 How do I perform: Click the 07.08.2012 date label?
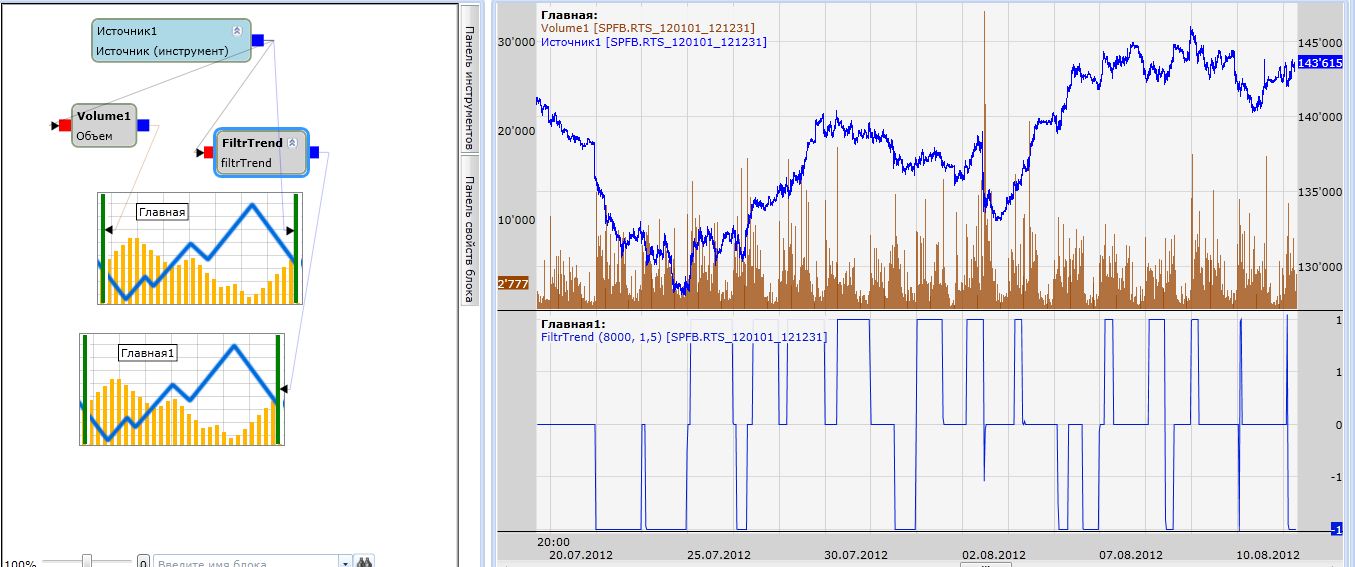(1132, 554)
